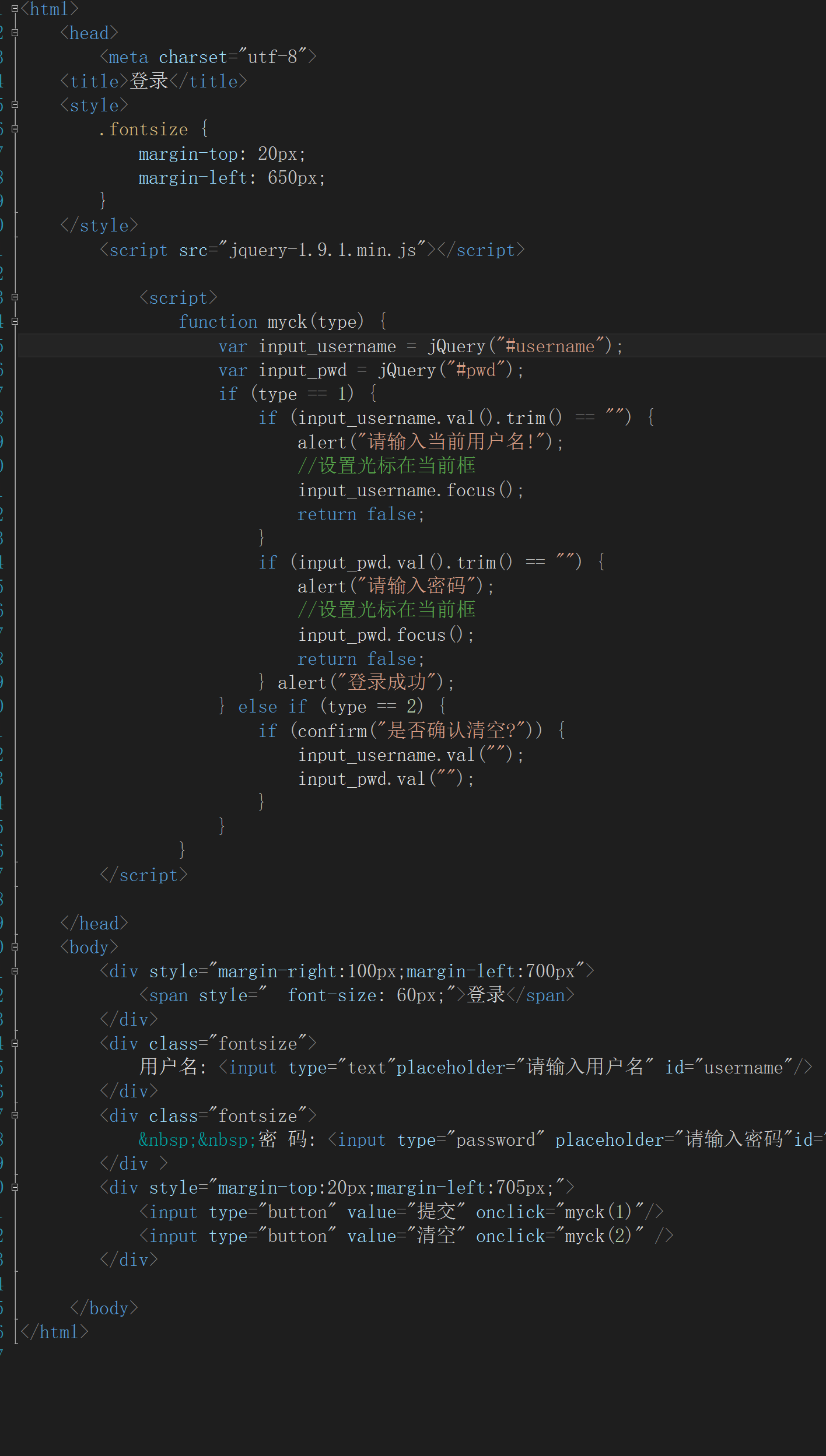Click the 提交 button input line
Image resolution: width=826 pixels, height=1456 pixels.
[x=401, y=1212]
